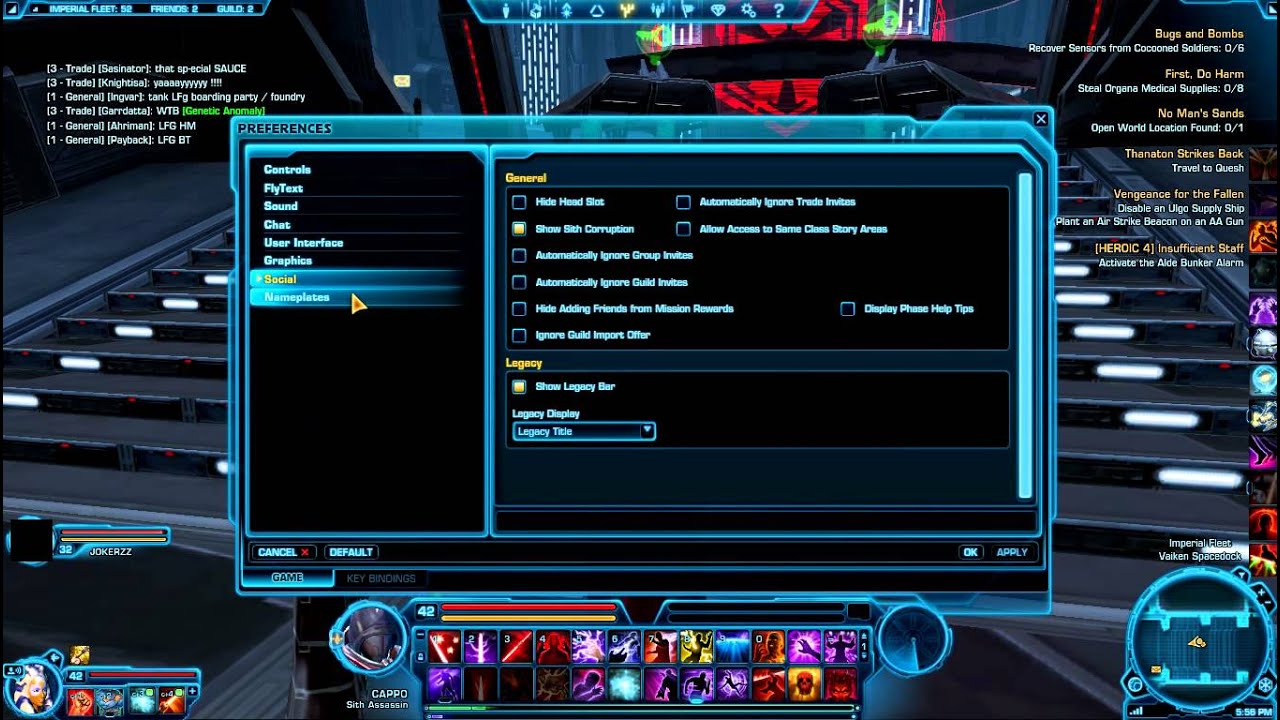Enable Automatically Ignore Trade Invites
1280x720 pixels.
[x=683, y=202]
